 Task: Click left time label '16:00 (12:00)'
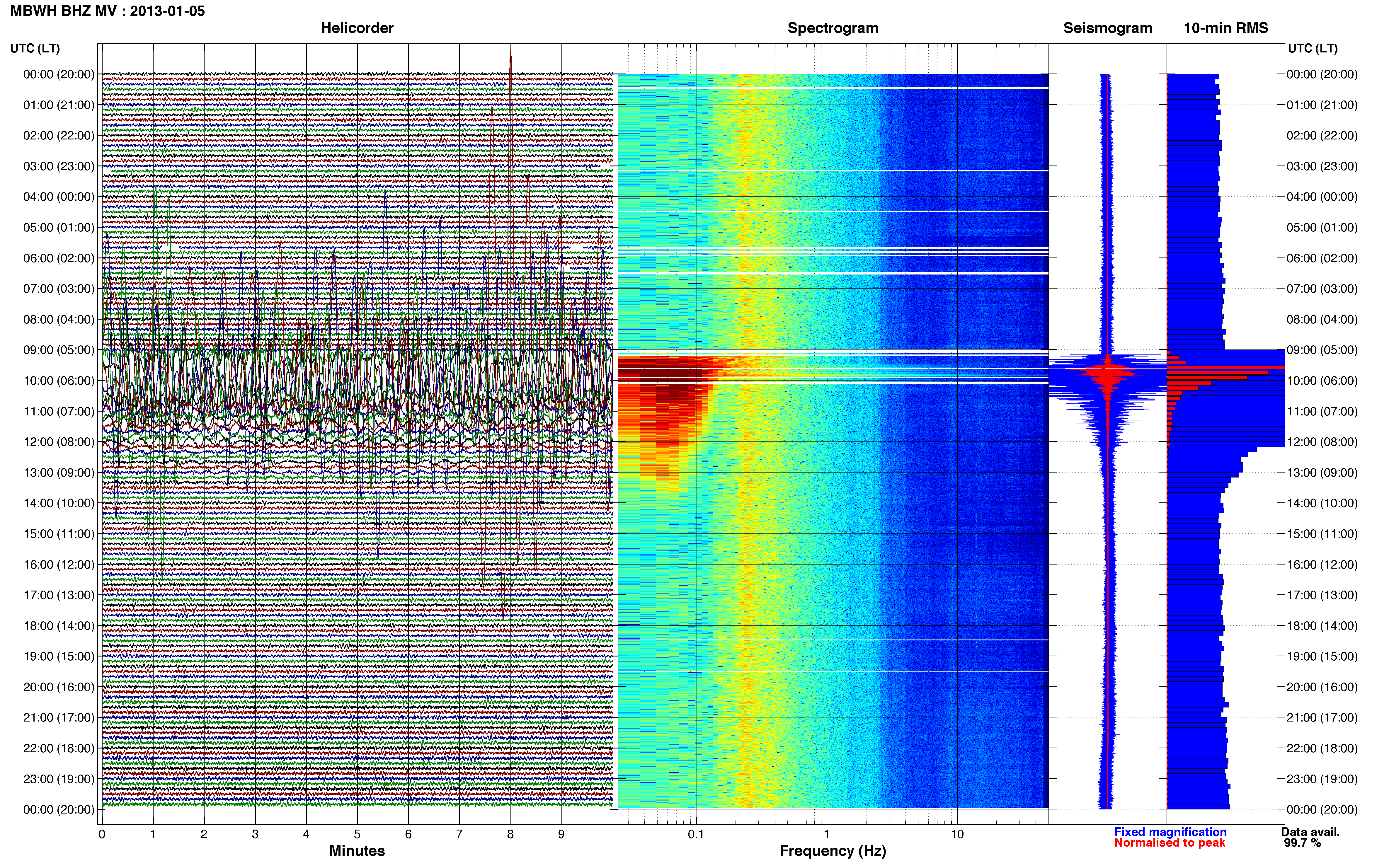coord(59,564)
